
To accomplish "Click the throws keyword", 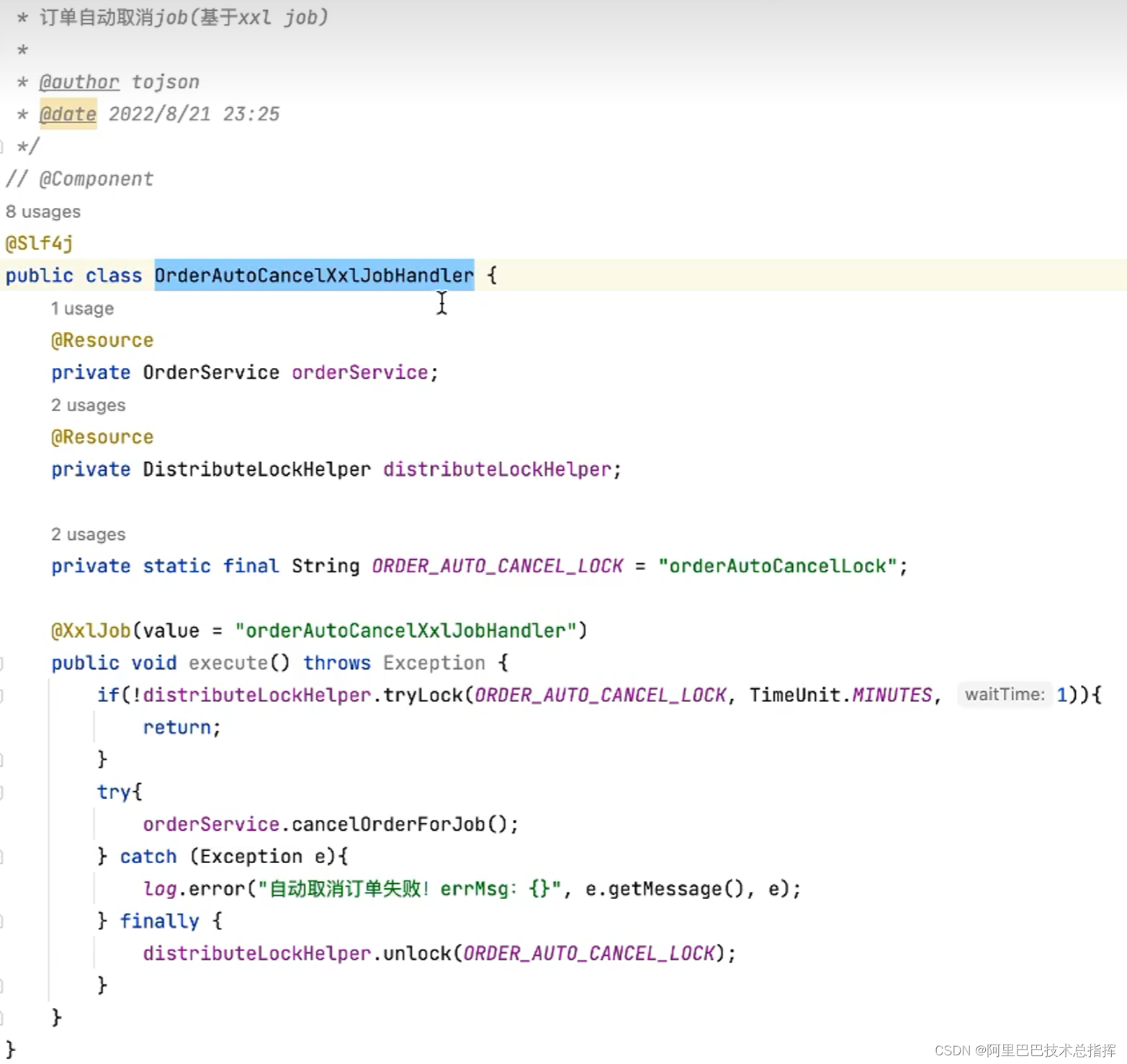I will tap(336, 663).
